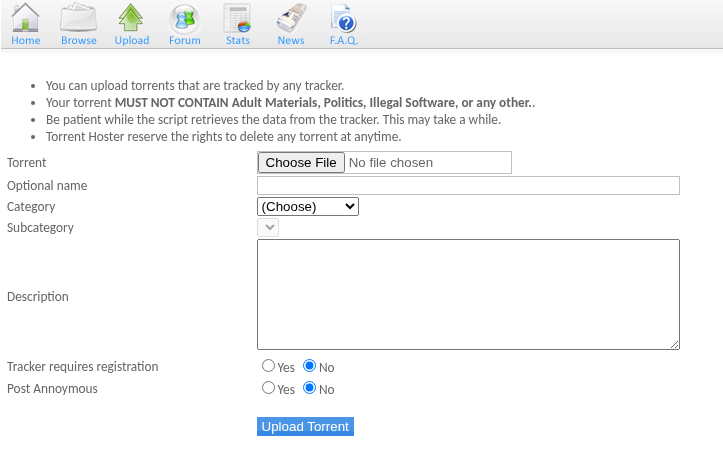
Task: Open the Upload text link
Action: click(x=132, y=41)
